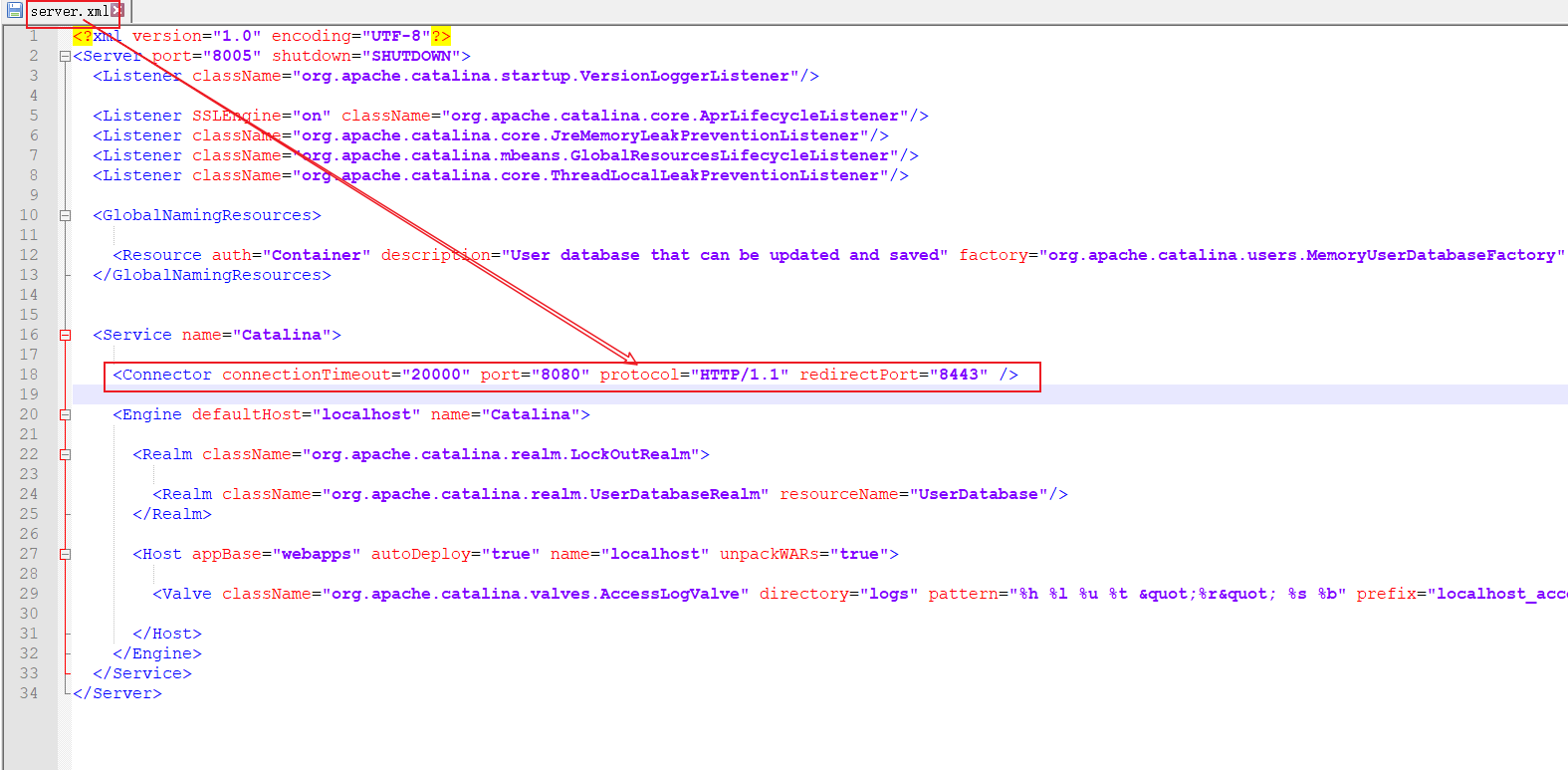The width and height of the screenshot is (1568, 770).
Task: Place cursor on the "8005" port value
Action: click(x=232, y=56)
